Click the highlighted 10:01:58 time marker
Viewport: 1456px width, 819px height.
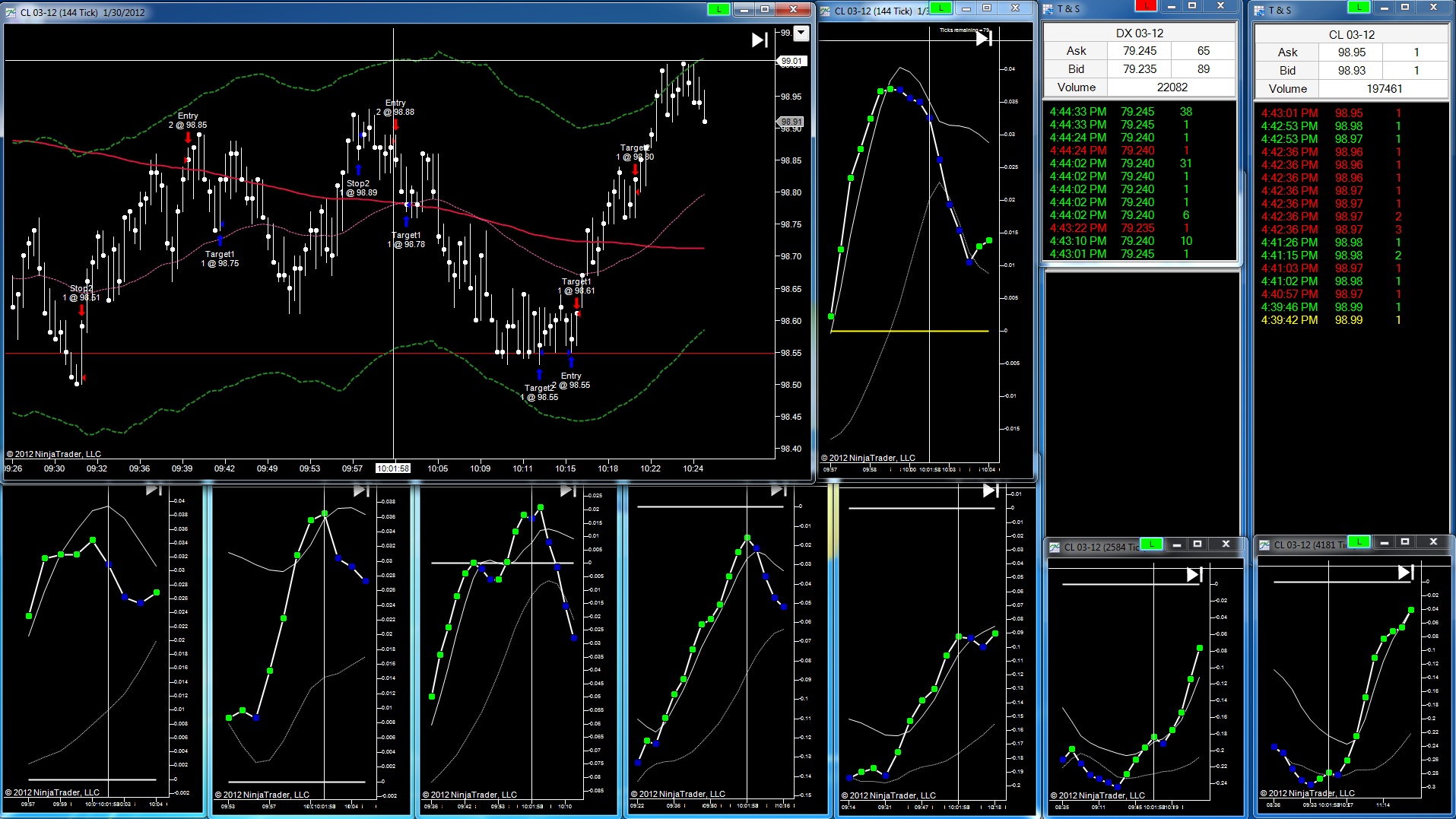[x=393, y=468]
